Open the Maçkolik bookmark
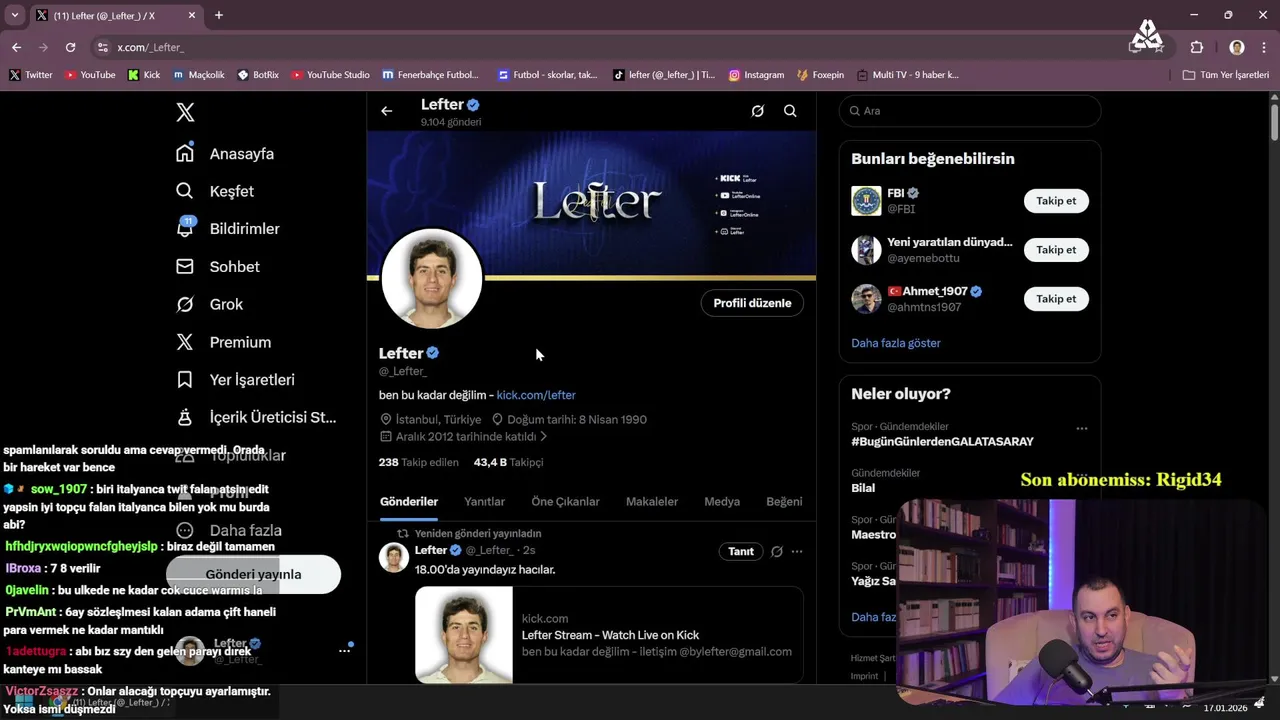The image size is (1280, 720). (199, 75)
